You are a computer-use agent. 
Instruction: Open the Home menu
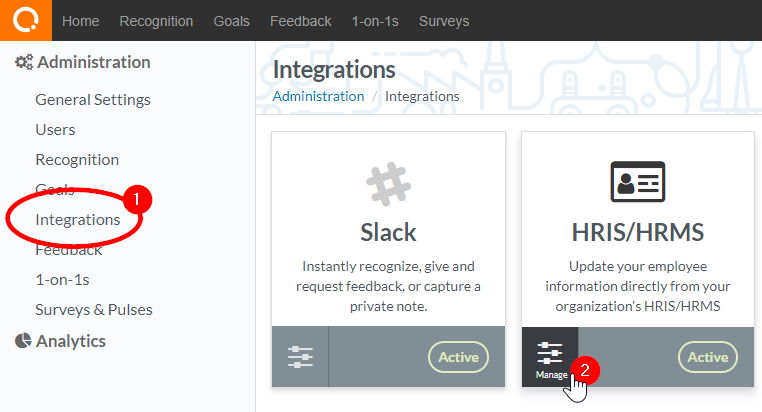click(80, 21)
